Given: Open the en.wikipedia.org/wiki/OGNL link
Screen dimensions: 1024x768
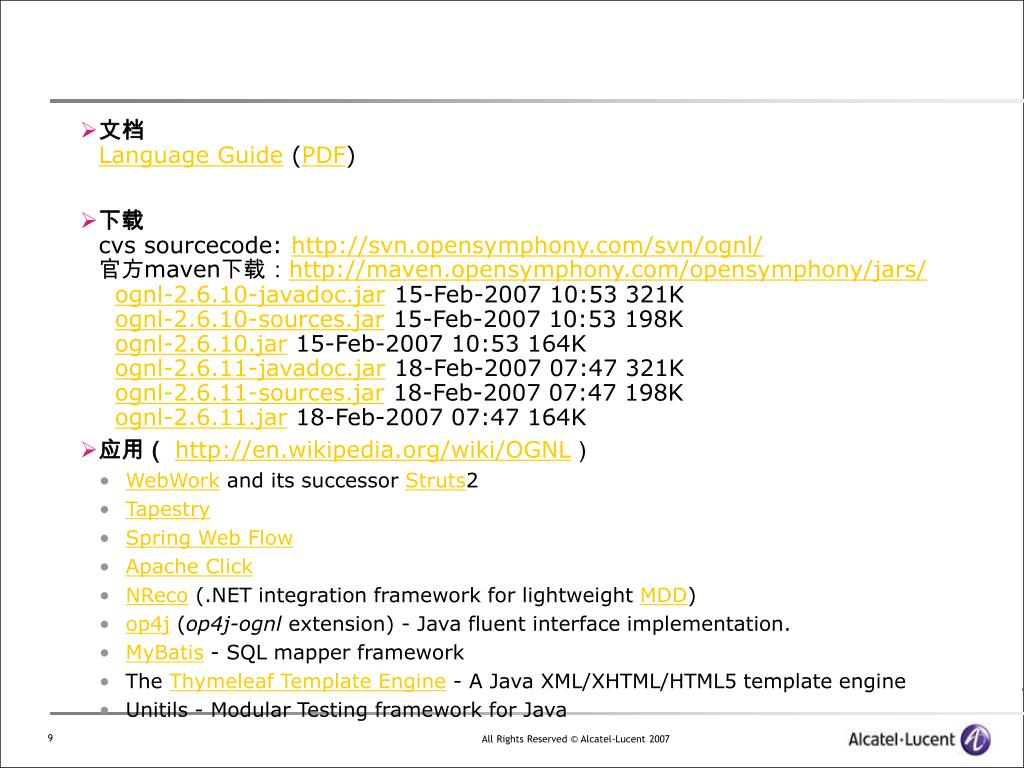Looking at the screenshot, I should pyautogui.click(x=373, y=450).
